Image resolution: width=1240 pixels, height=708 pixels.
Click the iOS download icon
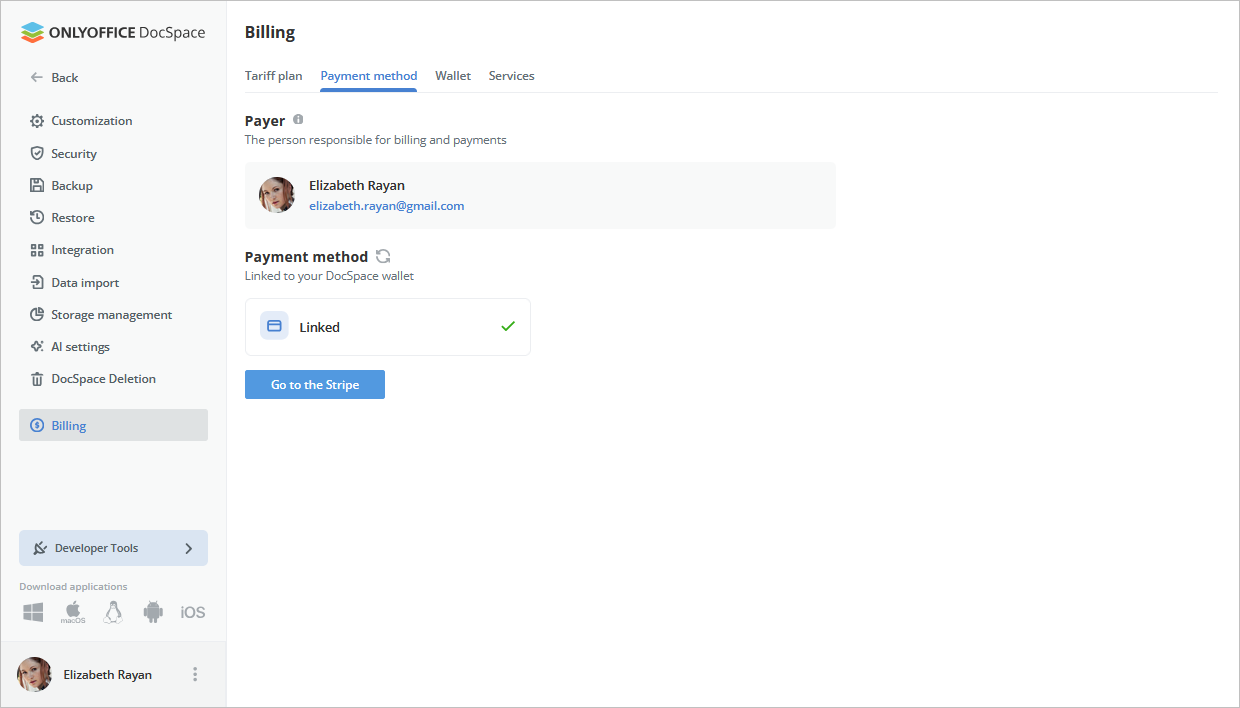pyautogui.click(x=193, y=612)
